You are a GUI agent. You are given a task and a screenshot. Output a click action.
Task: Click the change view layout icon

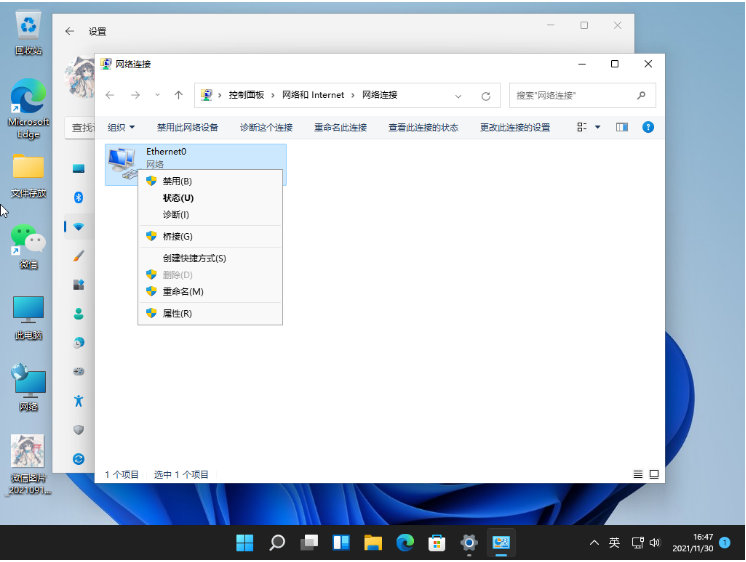pyautogui.click(x=581, y=127)
